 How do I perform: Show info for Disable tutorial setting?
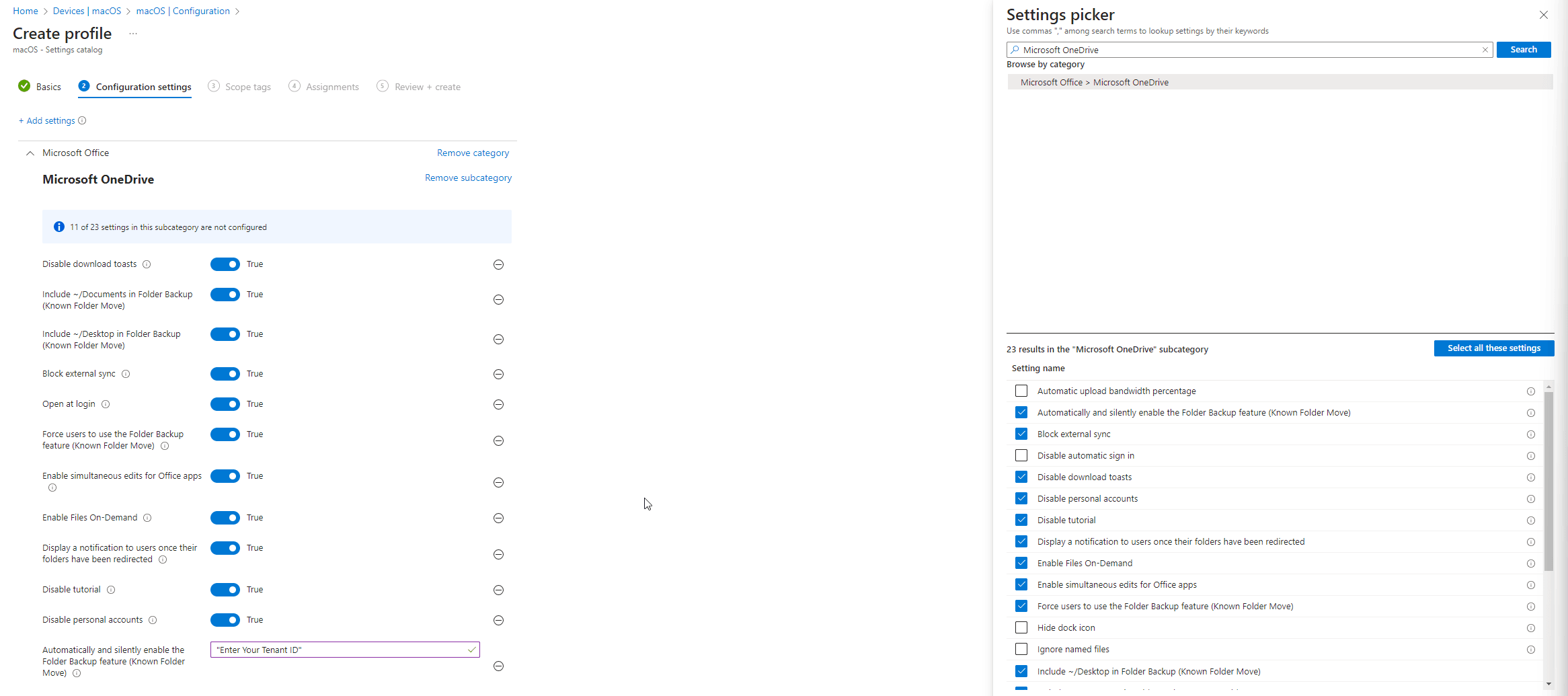click(x=111, y=590)
